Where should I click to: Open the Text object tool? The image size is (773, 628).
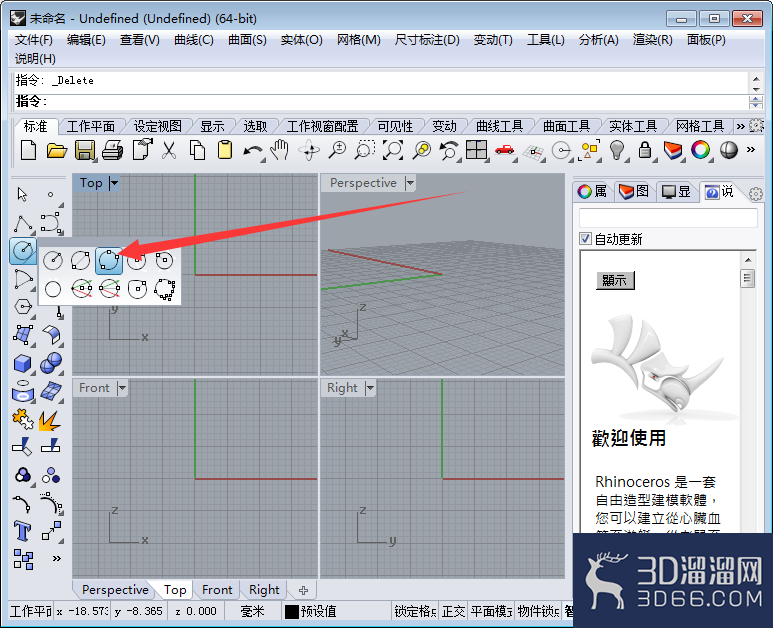pyautogui.click(x=22, y=531)
